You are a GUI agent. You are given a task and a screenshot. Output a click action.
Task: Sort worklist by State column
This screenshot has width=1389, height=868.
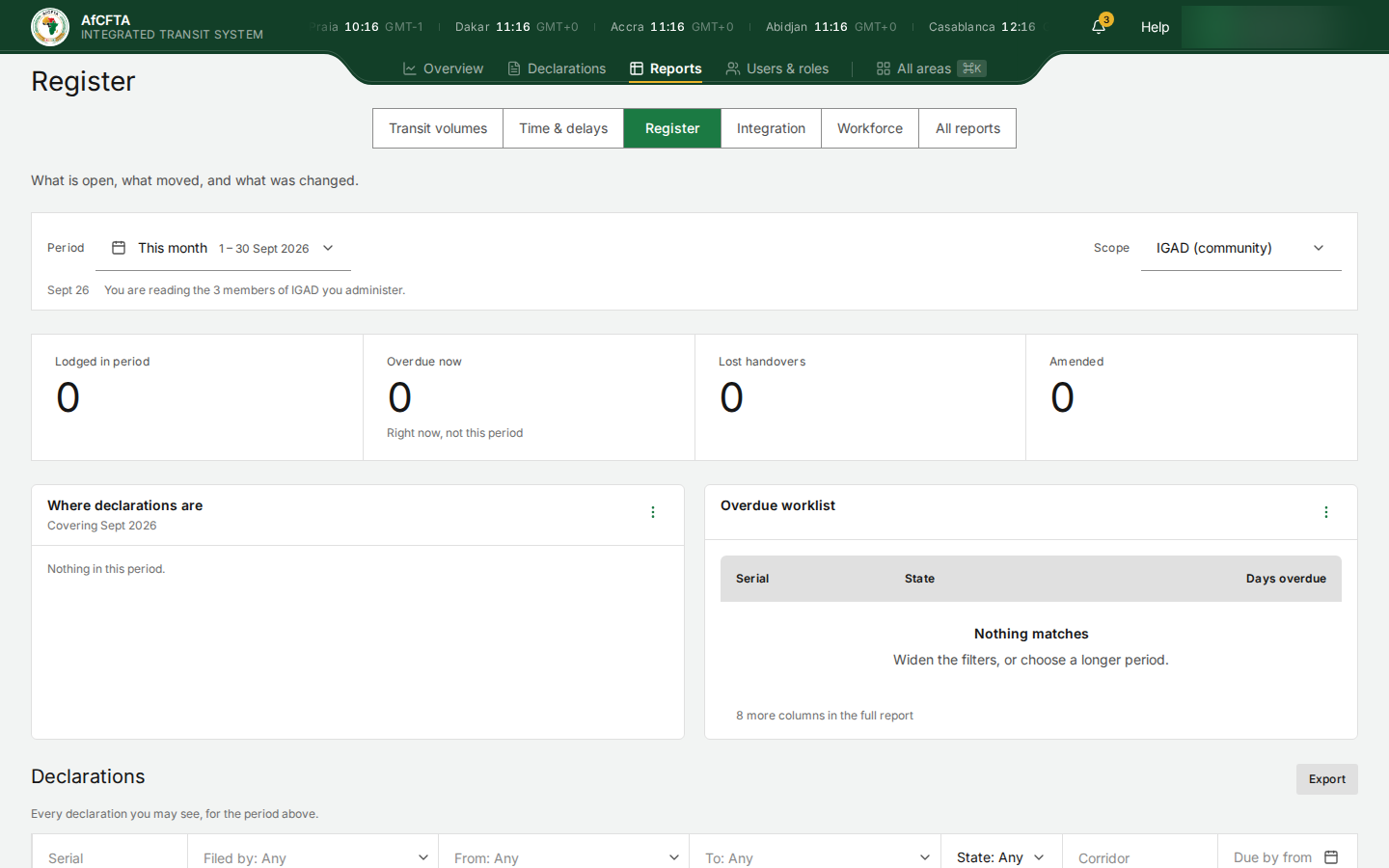pyautogui.click(x=919, y=579)
